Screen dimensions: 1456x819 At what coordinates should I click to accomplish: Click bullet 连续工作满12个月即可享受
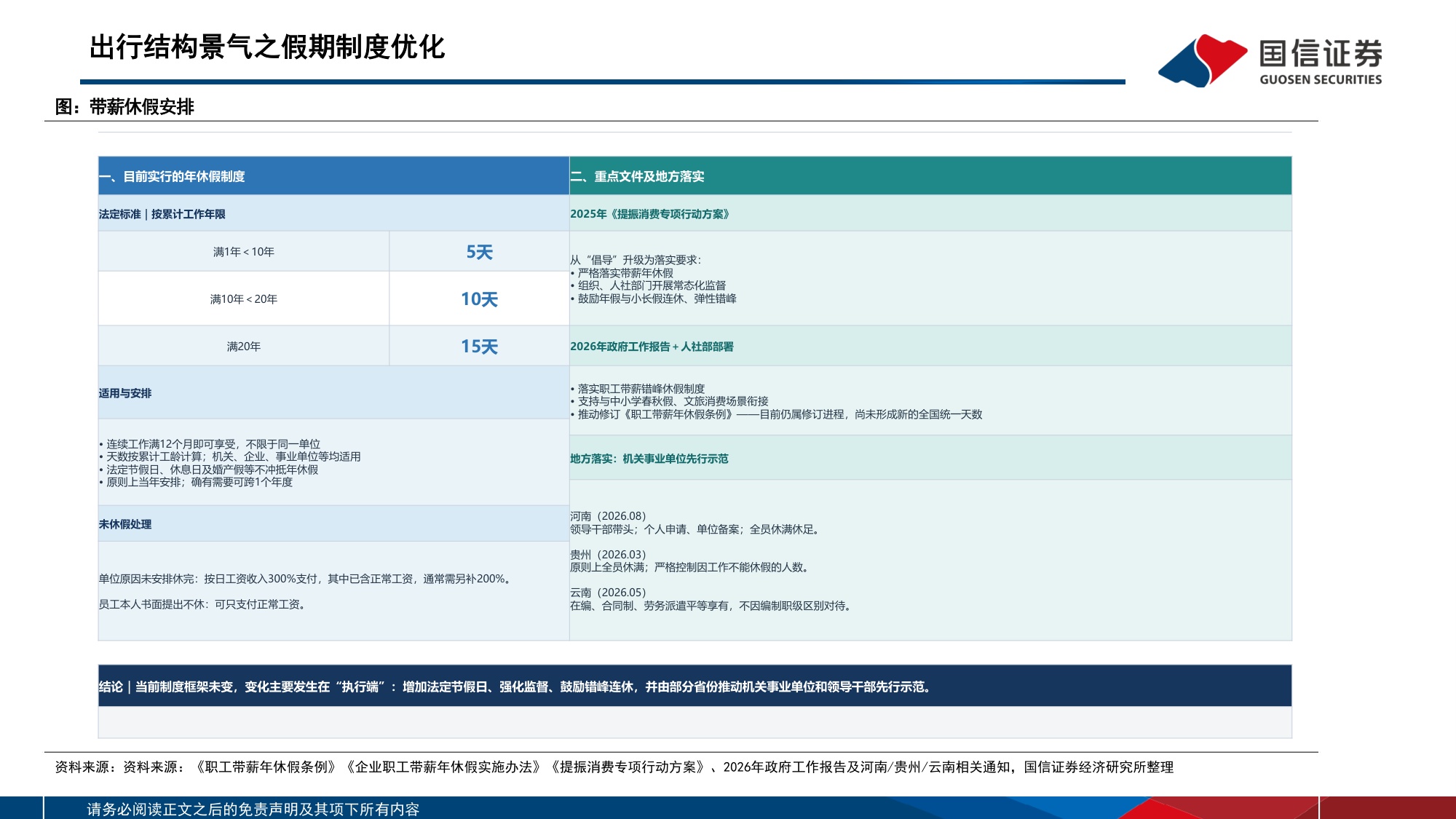click(210, 444)
